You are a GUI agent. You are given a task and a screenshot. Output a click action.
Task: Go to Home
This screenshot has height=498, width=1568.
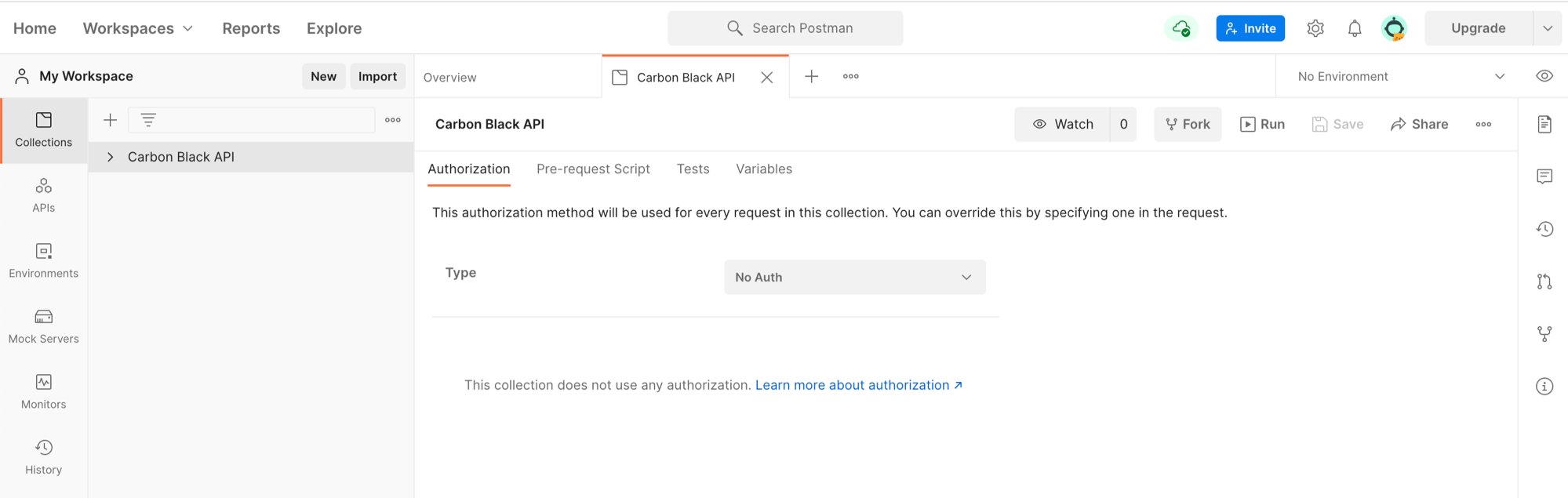pos(35,28)
